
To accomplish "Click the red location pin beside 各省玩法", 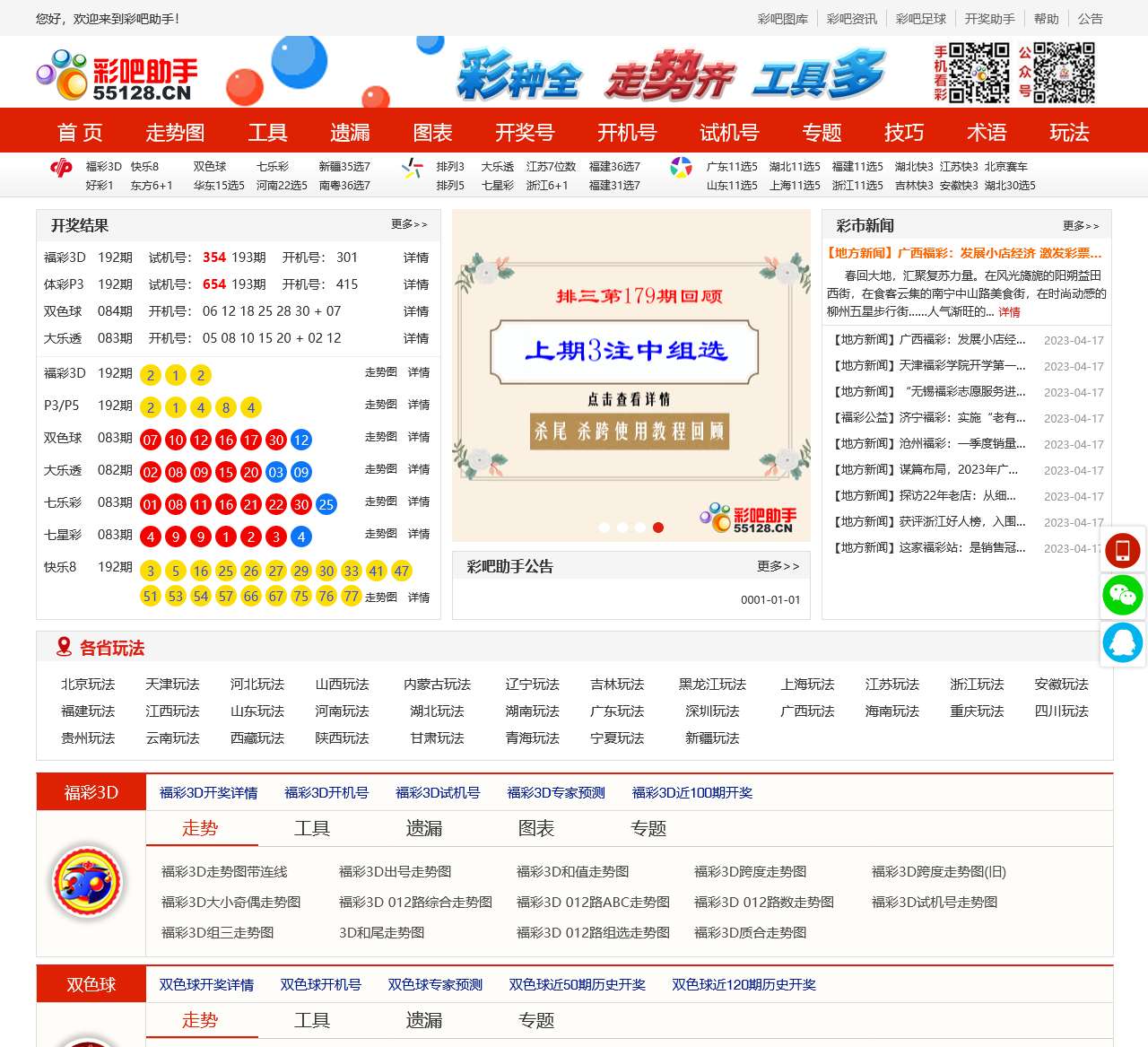I will pyautogui.click(x=64, y=646).
